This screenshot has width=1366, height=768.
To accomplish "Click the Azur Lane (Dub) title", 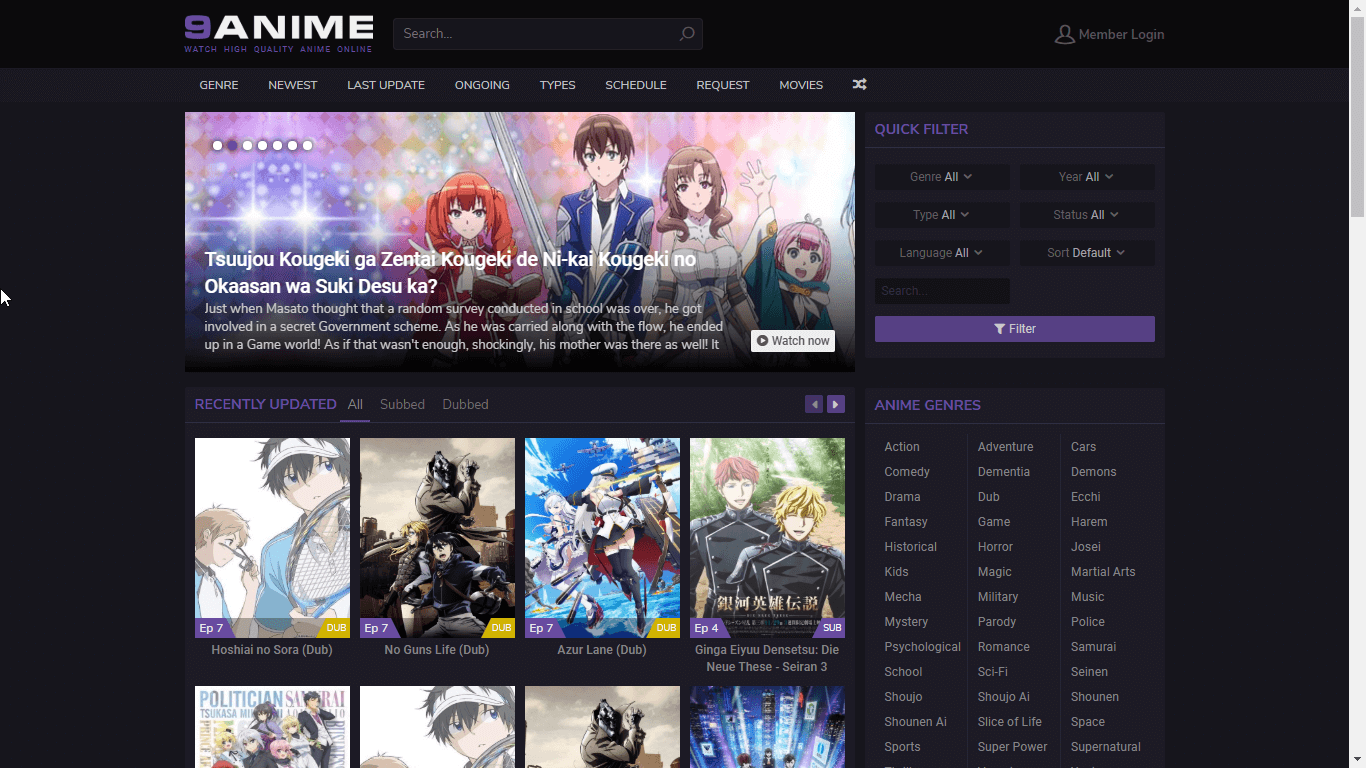I will click(602, 650).
